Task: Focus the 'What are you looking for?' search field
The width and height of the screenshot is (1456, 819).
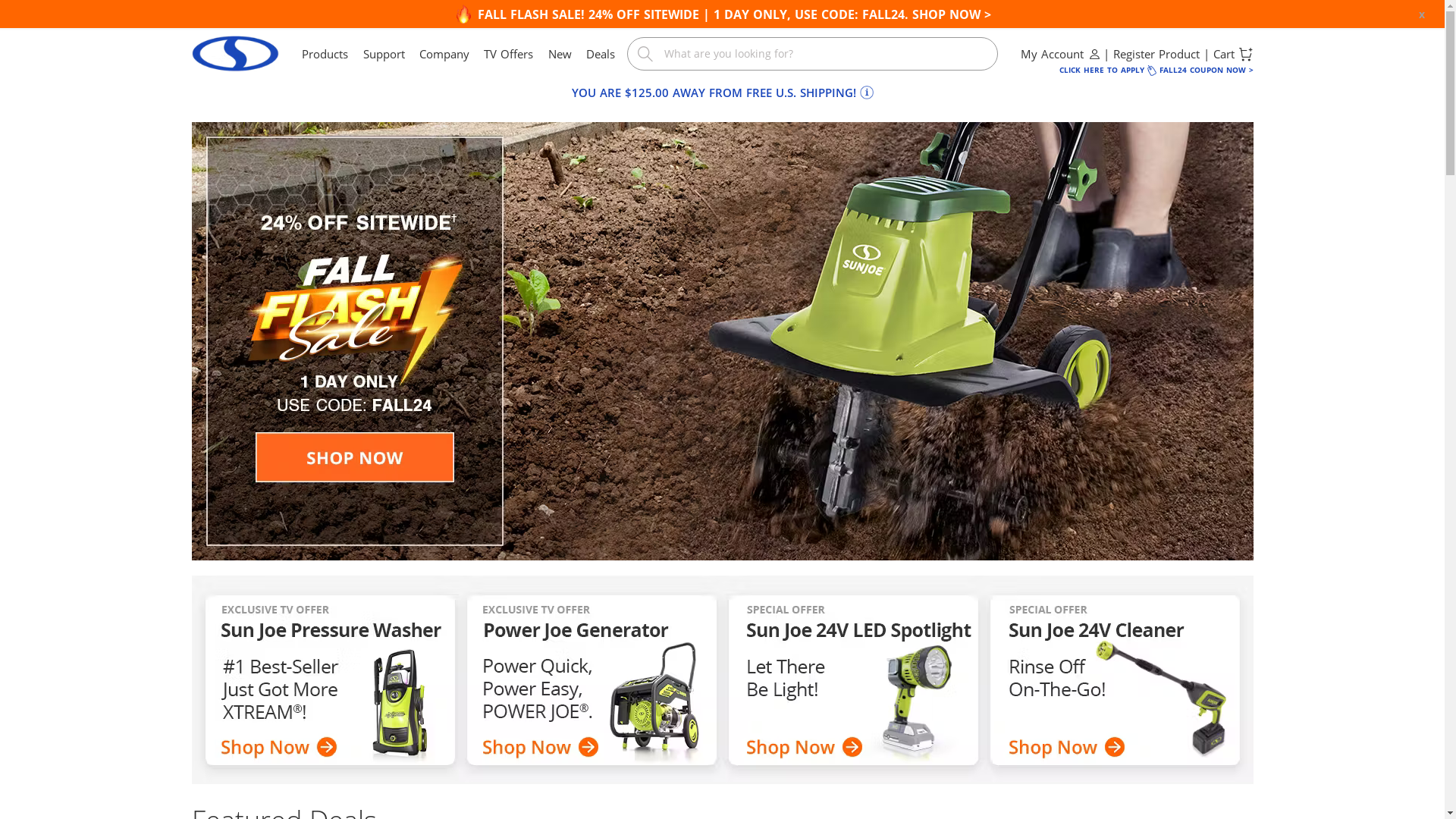Action: pyautogui.click(x=812, y=54)
